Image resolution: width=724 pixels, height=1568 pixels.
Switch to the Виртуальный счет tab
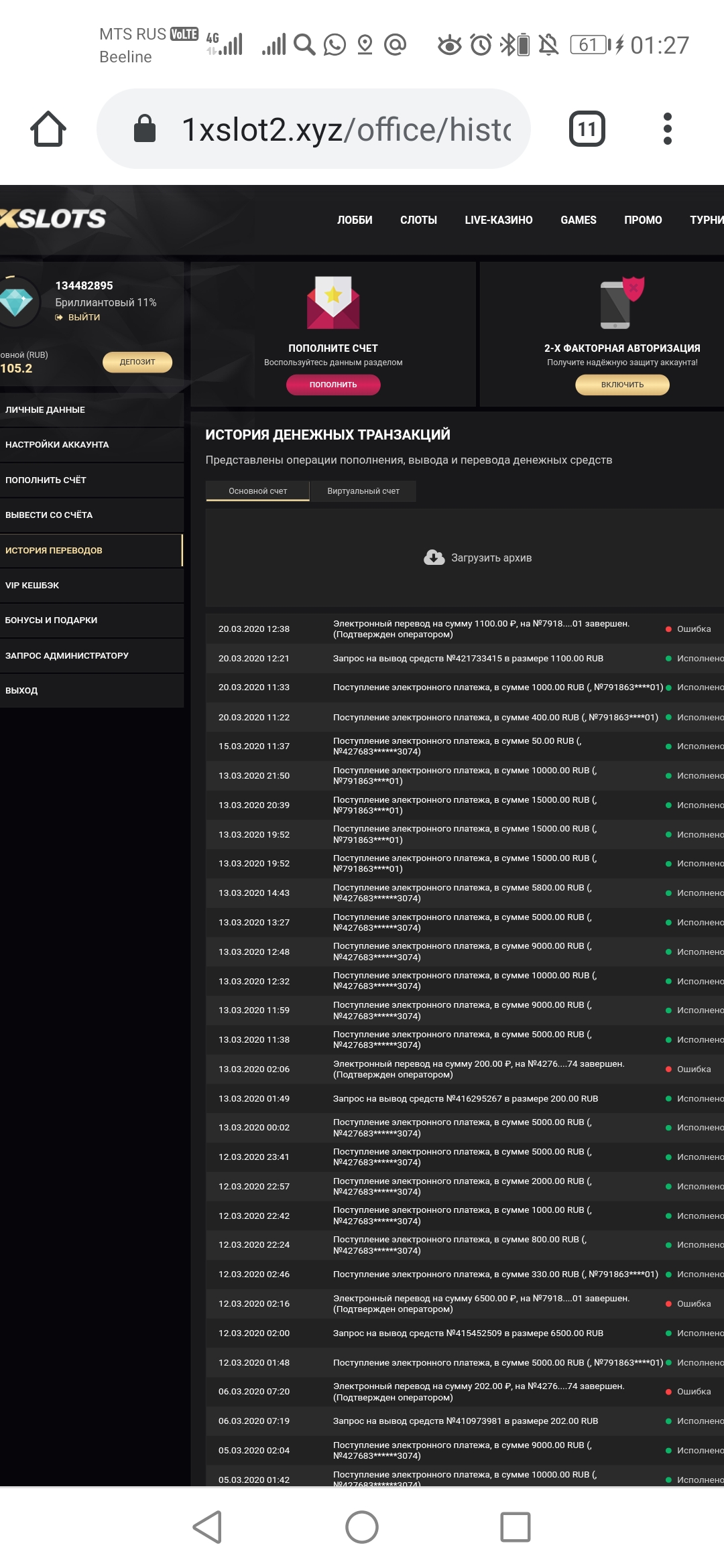tap(363, 491)
